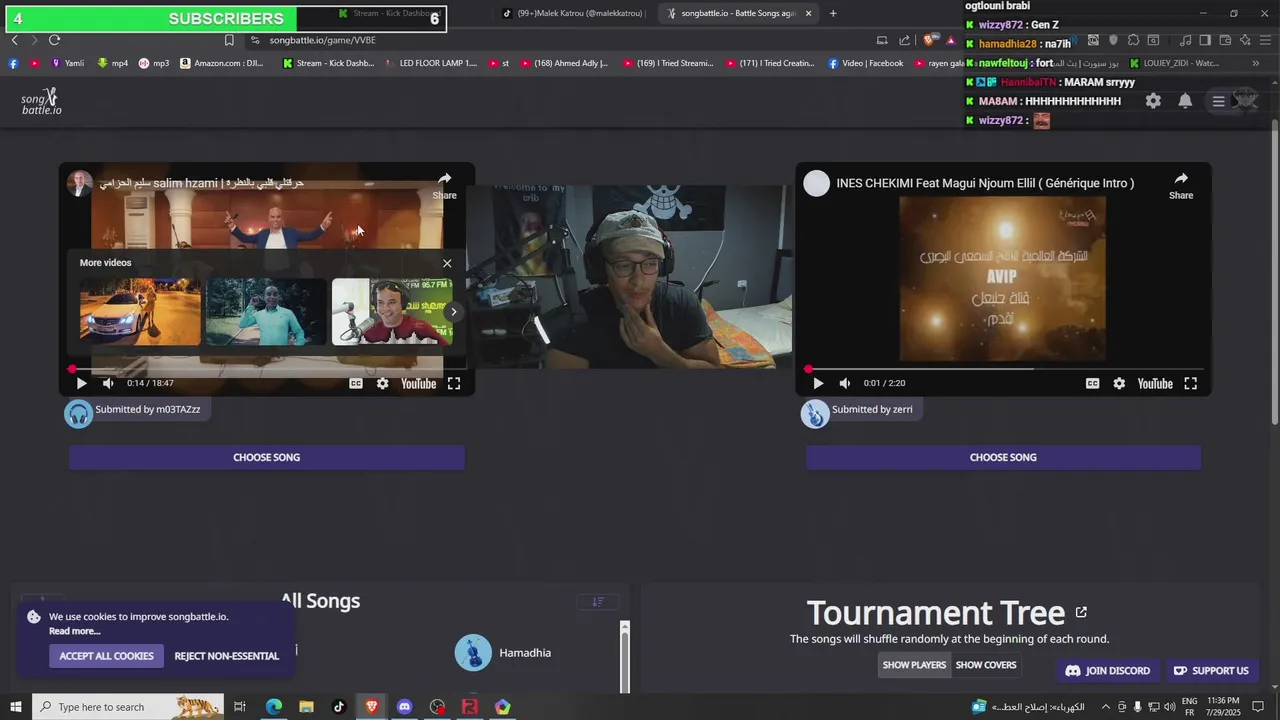Choose the song submitted by m03TAZzz

click(266, 457)
